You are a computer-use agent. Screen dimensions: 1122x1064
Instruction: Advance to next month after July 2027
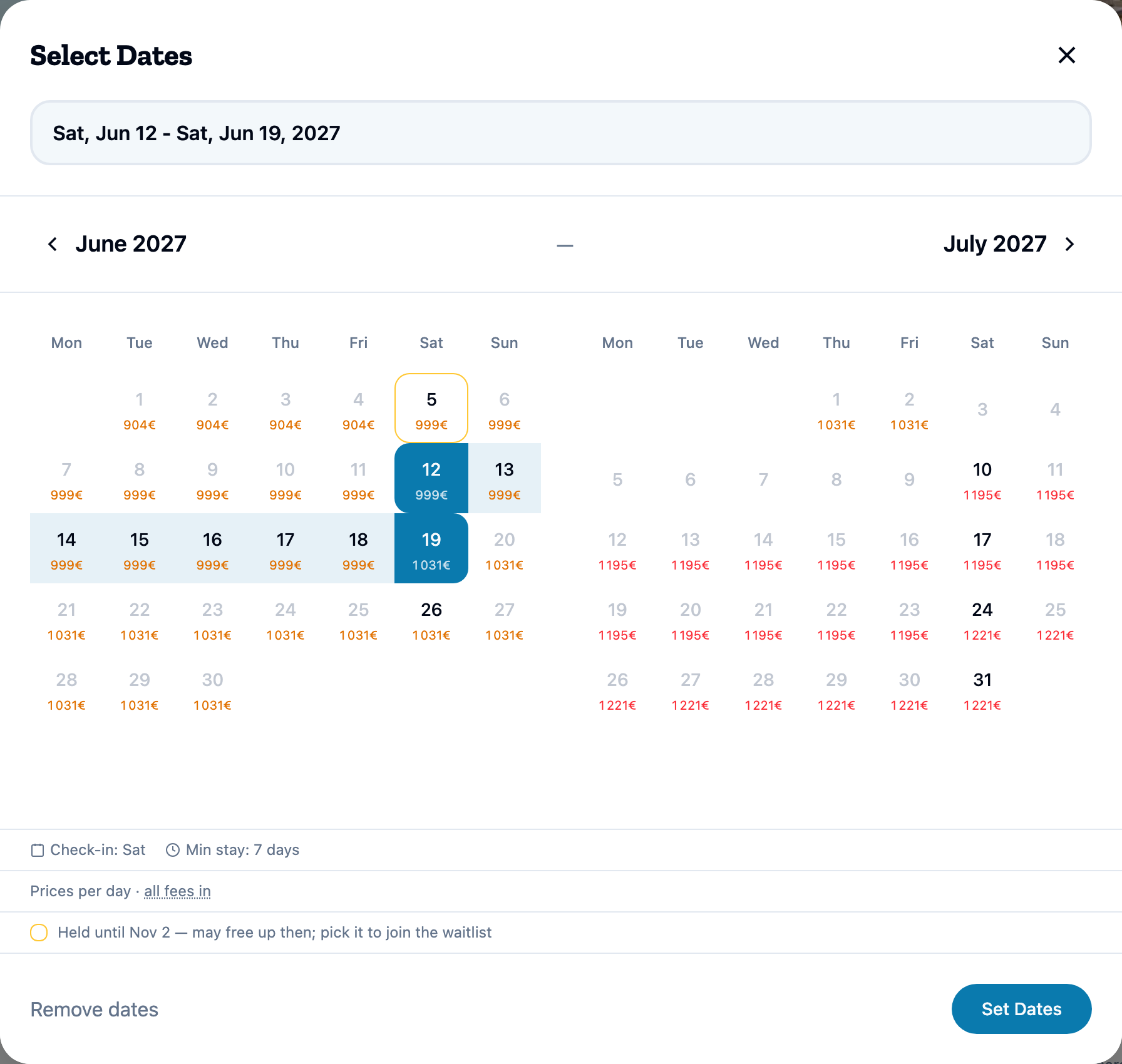[x=1069, y=244]
